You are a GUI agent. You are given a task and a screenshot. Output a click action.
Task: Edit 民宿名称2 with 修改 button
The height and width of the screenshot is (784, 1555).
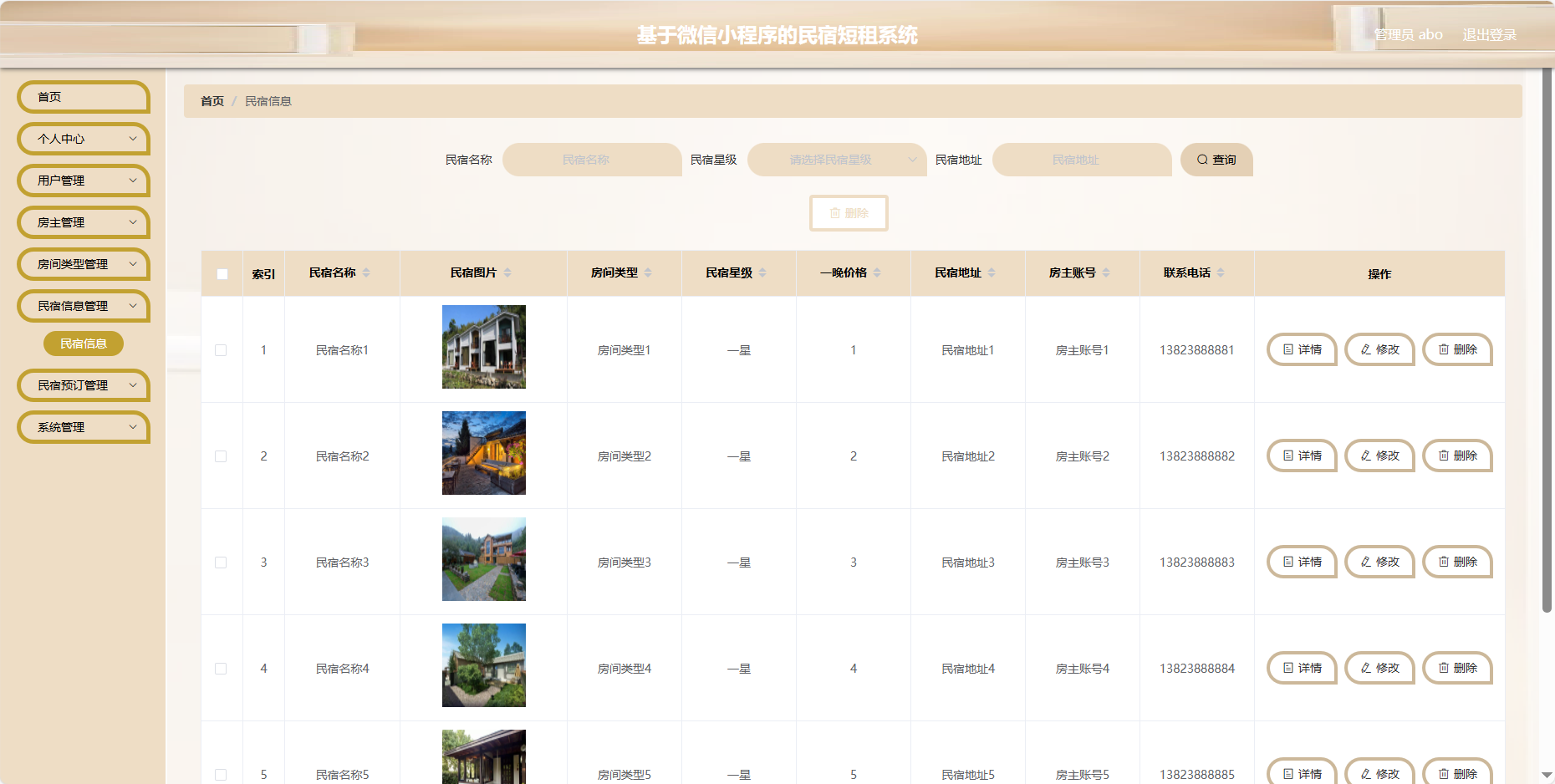1380,456
